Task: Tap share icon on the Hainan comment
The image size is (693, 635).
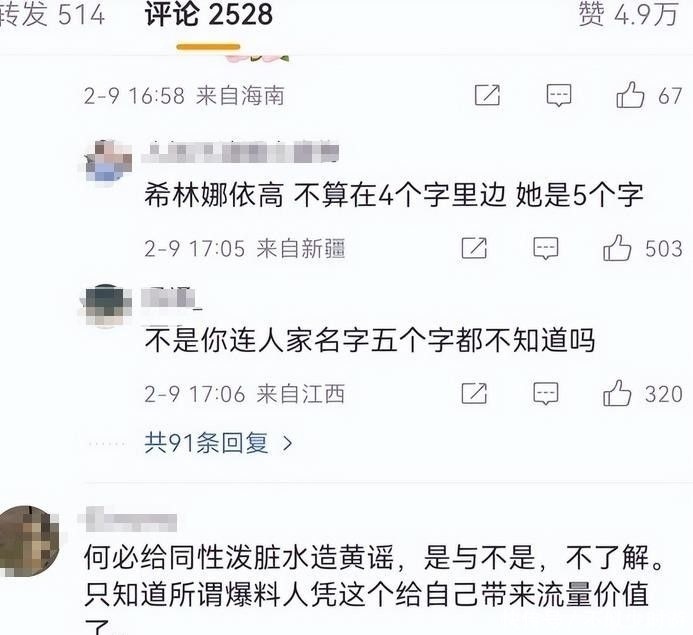Action: (487, 95)
